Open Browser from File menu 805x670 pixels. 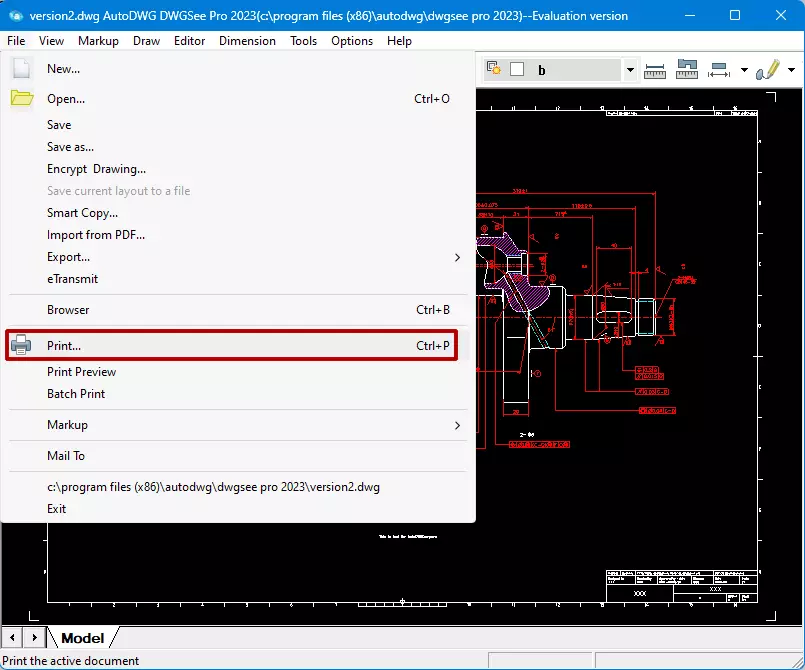pos(236,310)
